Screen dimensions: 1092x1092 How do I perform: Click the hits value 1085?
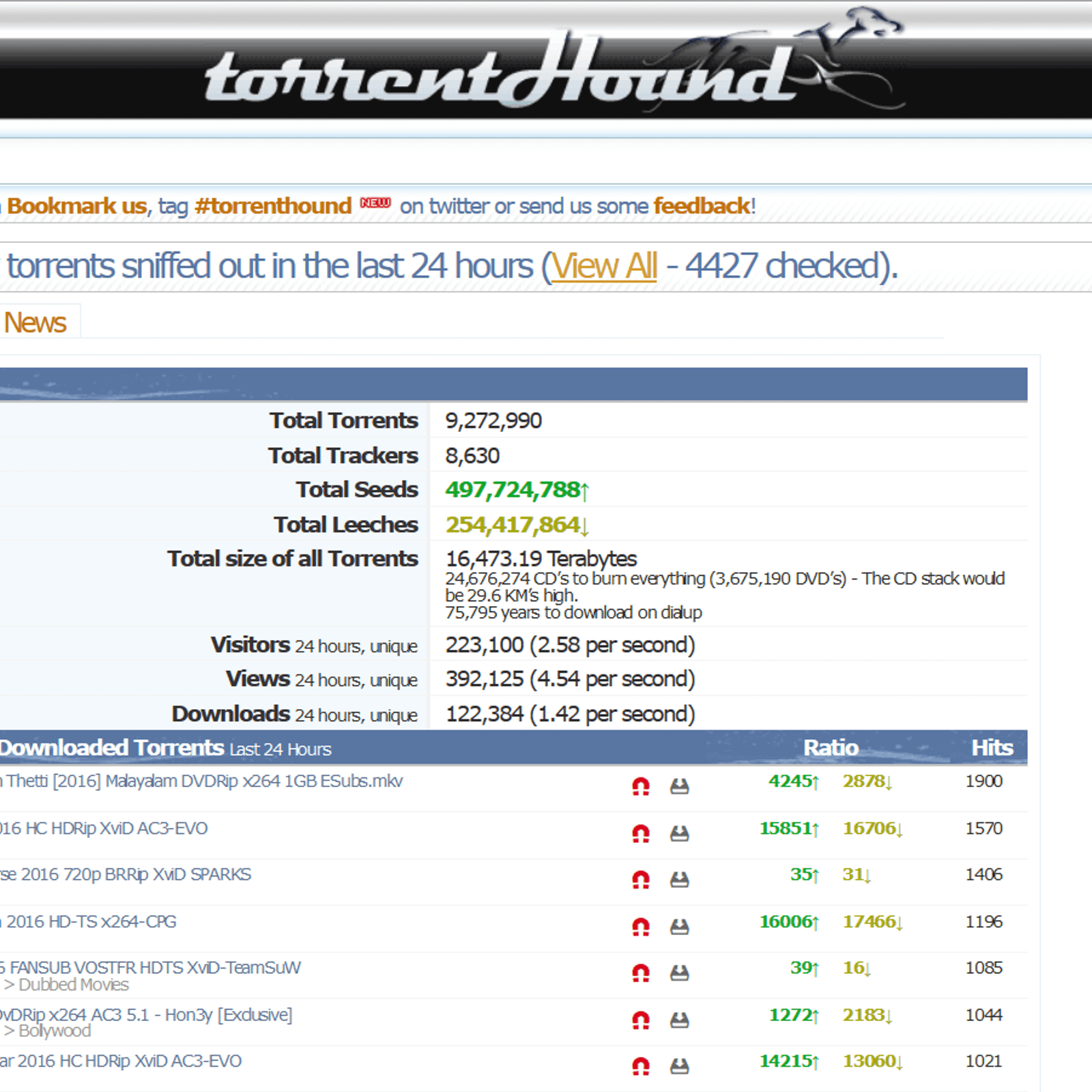(x=983, y=968)
